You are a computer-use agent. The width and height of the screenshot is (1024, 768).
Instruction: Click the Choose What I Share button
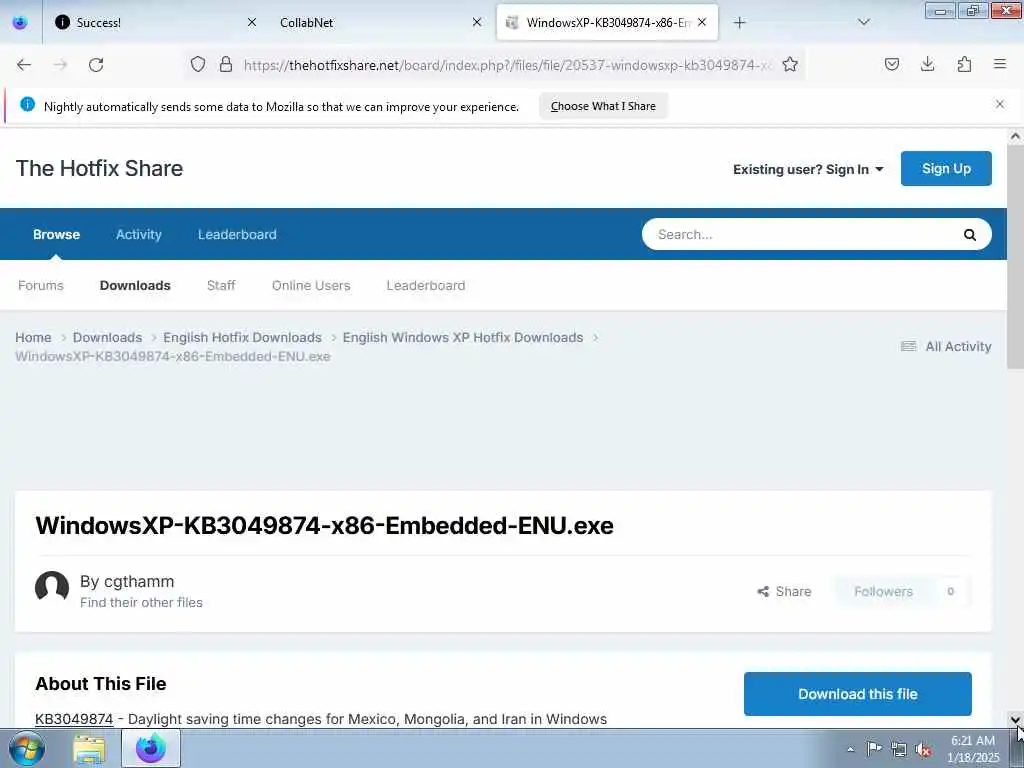point(603,106)
